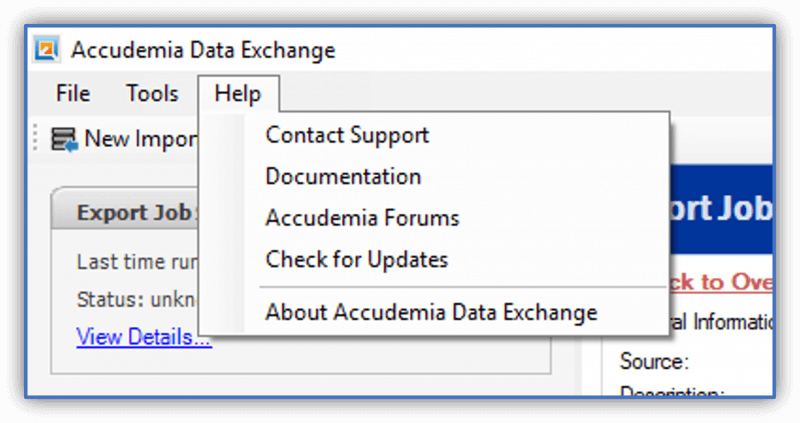Click the toolbar's dotted grip handle
The height and width of the screenshot is (423, 800).
coord(35,138)
